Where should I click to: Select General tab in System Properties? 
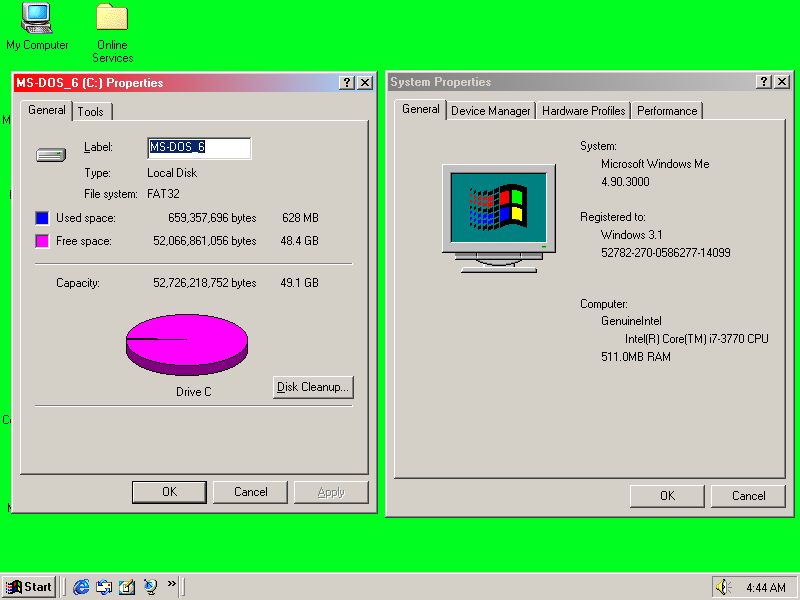pyautogui.click(x=420, y=109)
